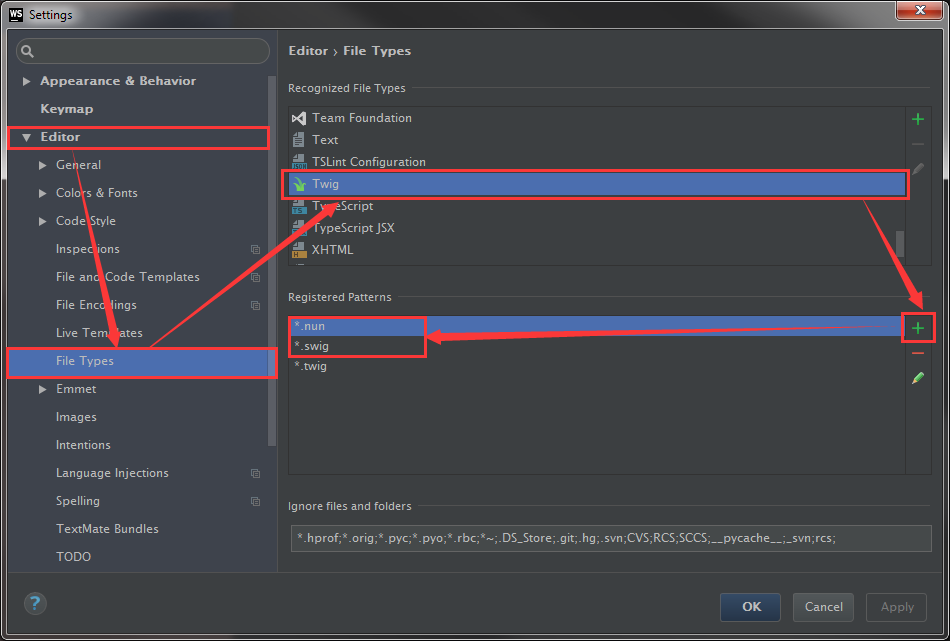This screenshot has width=950, height=641.
Task: Click the file types list scrollbar
Action: point(900,244)
